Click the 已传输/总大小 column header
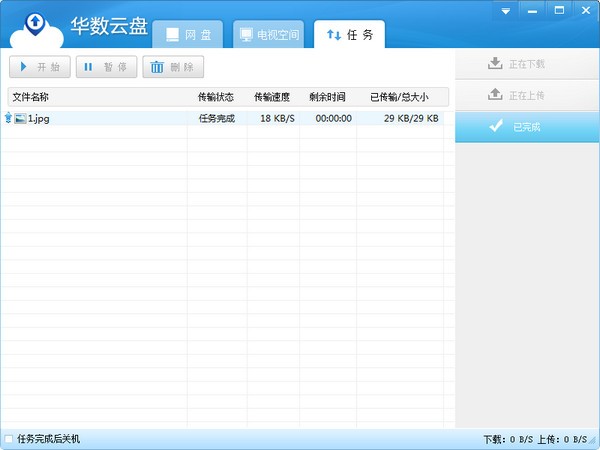This screenshot has width=600, height=450. [398, 97]
